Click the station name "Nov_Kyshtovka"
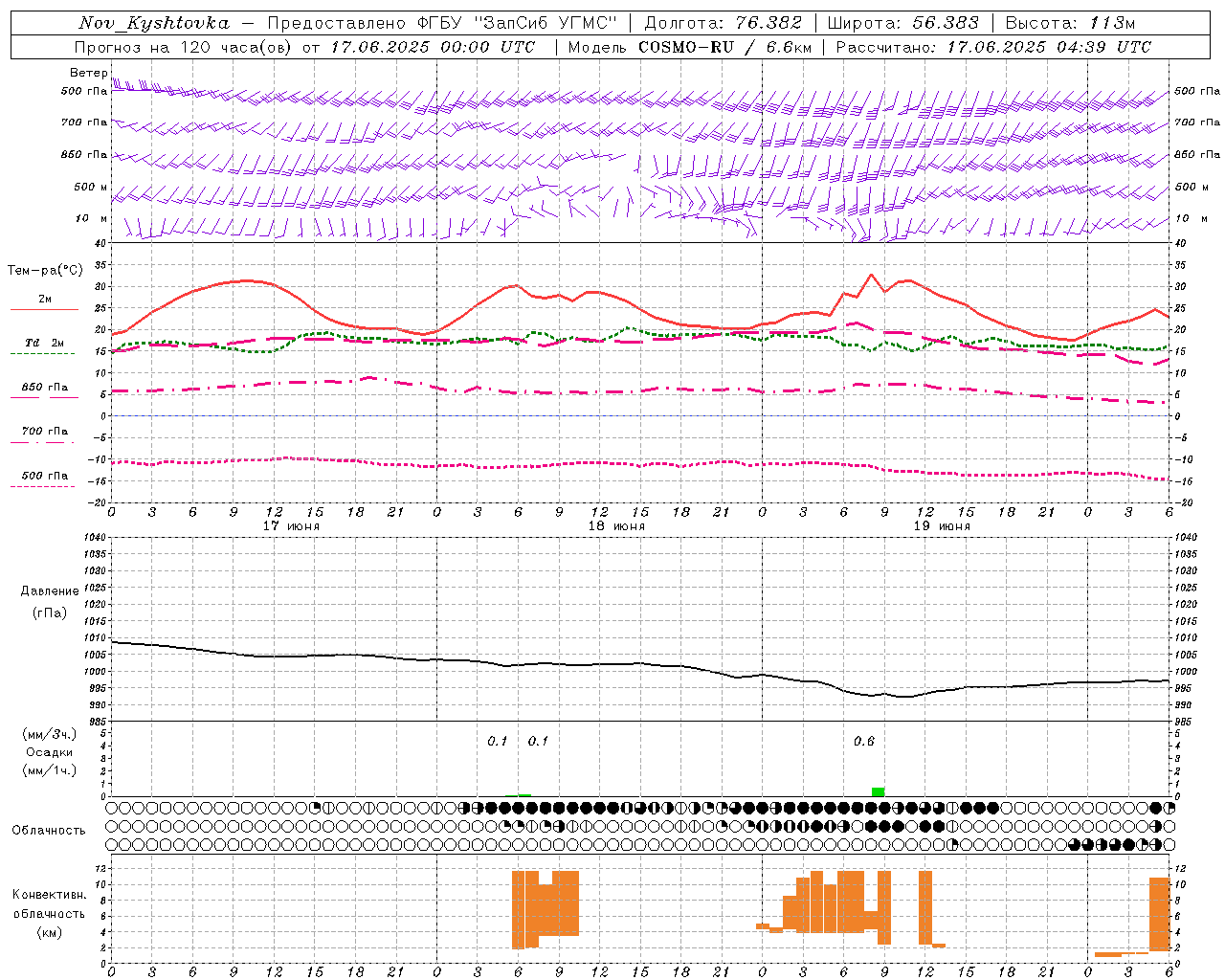The width and height of the screenshot is (1225, 980). (154, 23)
